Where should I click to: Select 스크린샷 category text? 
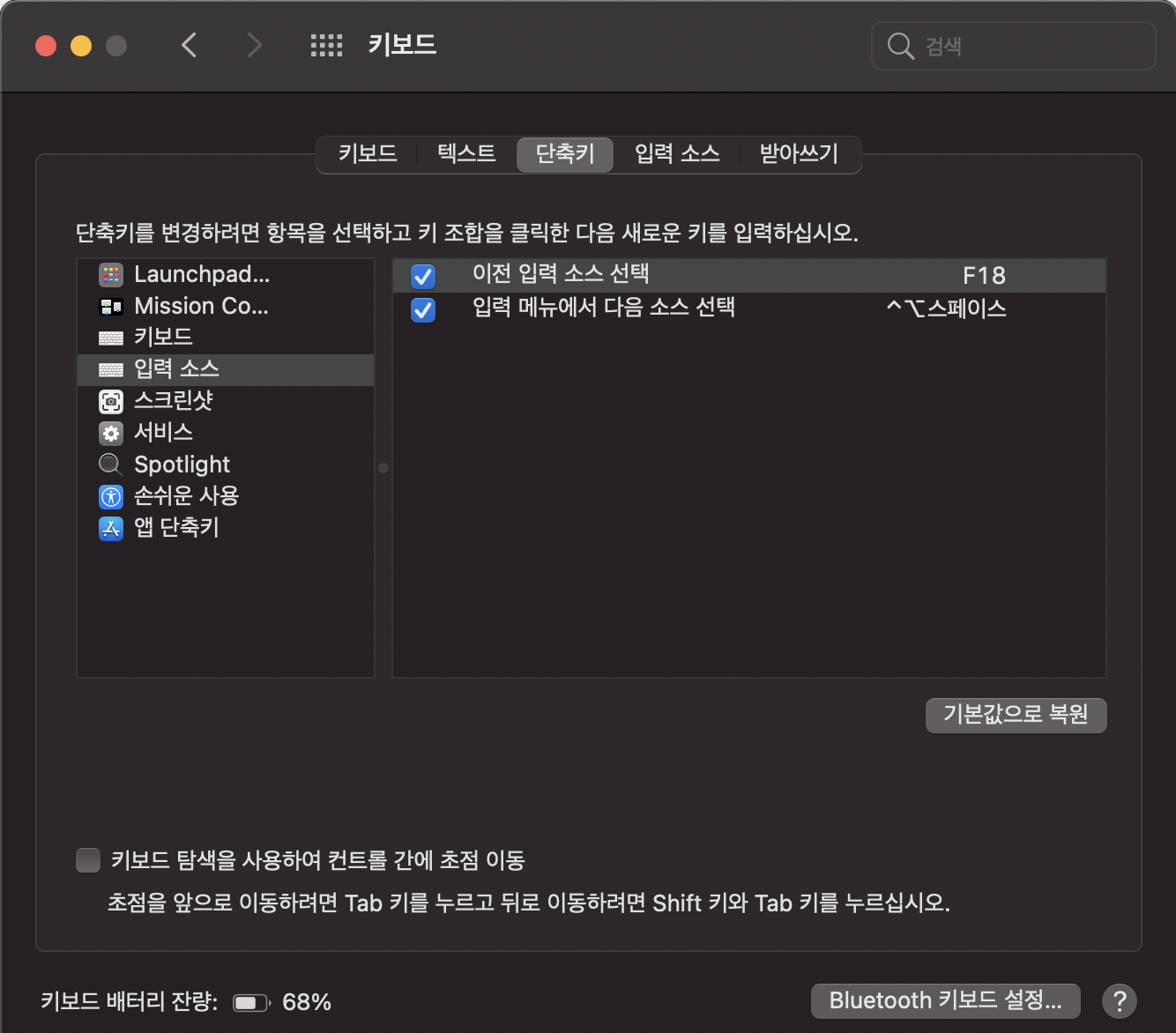174,401
